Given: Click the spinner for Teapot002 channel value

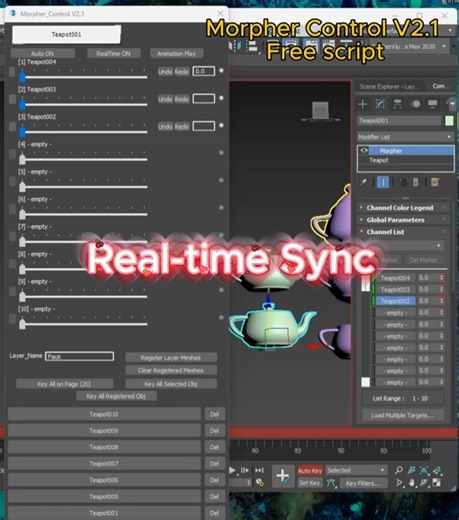Looking at the screenshot, I should tap(442, 301).
